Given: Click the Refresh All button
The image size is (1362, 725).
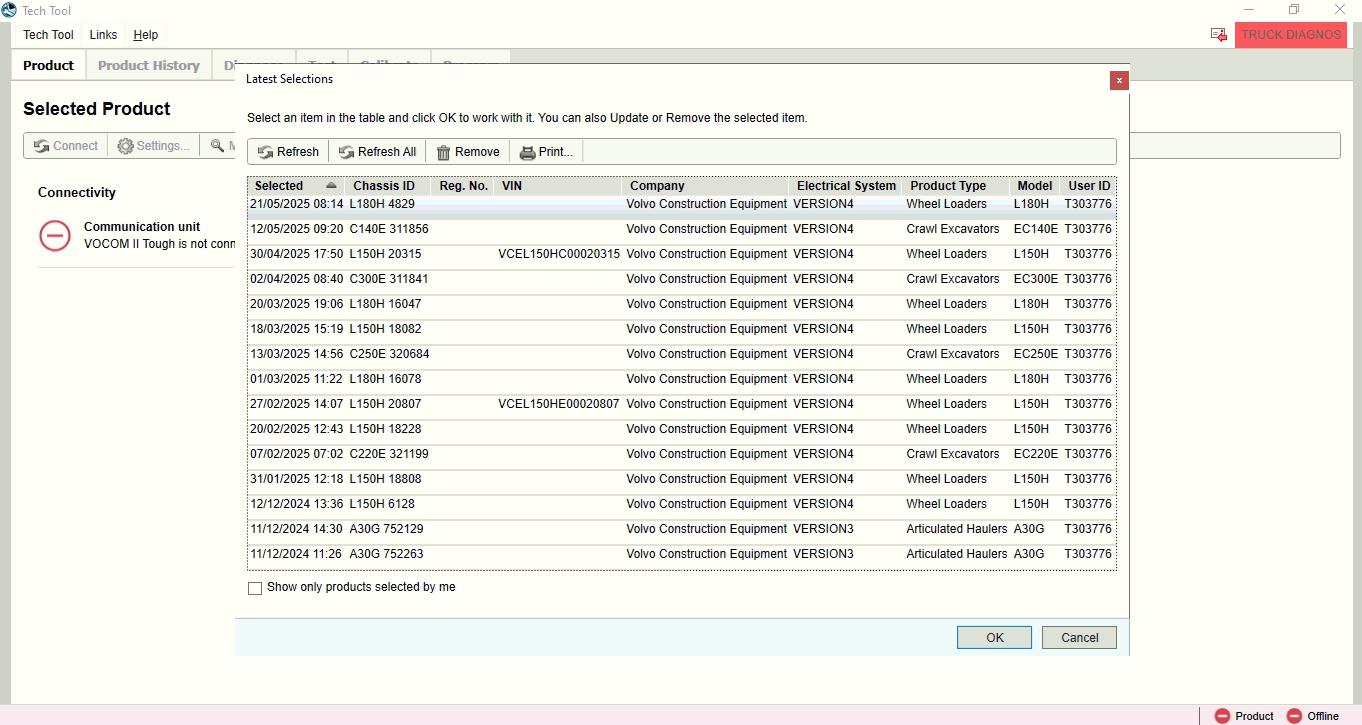Looking at the screenshot, I should [377, 152].
